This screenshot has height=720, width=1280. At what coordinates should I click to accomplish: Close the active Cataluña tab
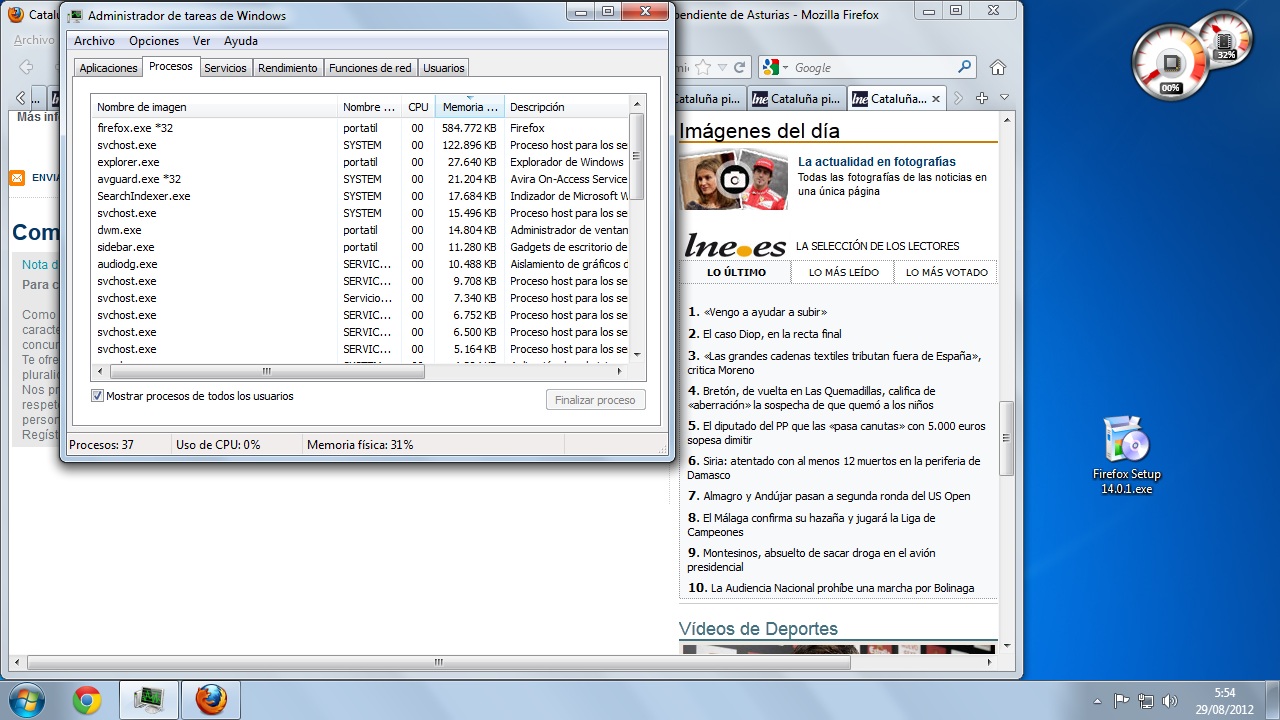[x=936, y=99]
